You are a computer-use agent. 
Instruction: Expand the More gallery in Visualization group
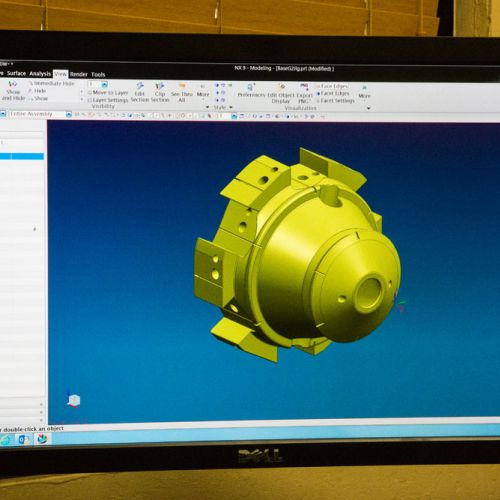(364, 92)
